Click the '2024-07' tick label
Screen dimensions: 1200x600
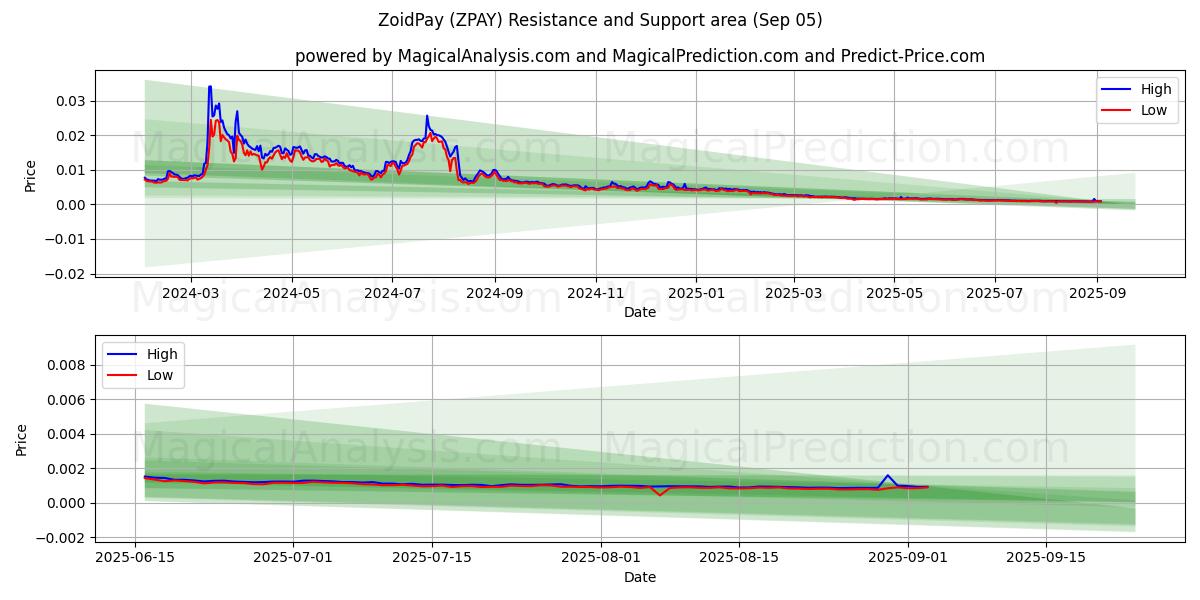(x=391, y=294)
